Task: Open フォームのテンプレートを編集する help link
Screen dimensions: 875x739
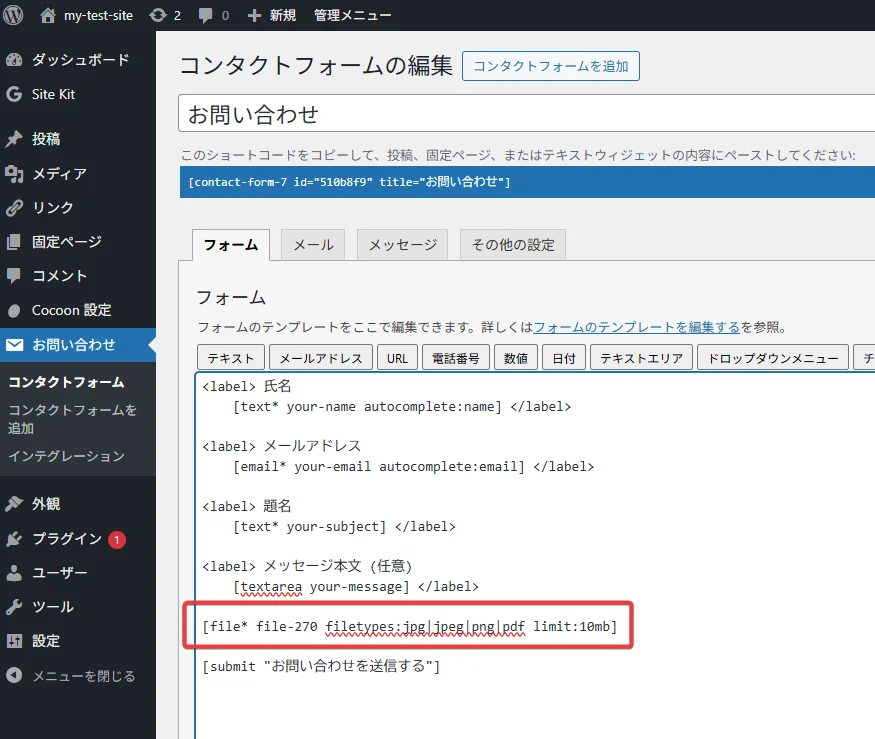Action: click(637, 328)
